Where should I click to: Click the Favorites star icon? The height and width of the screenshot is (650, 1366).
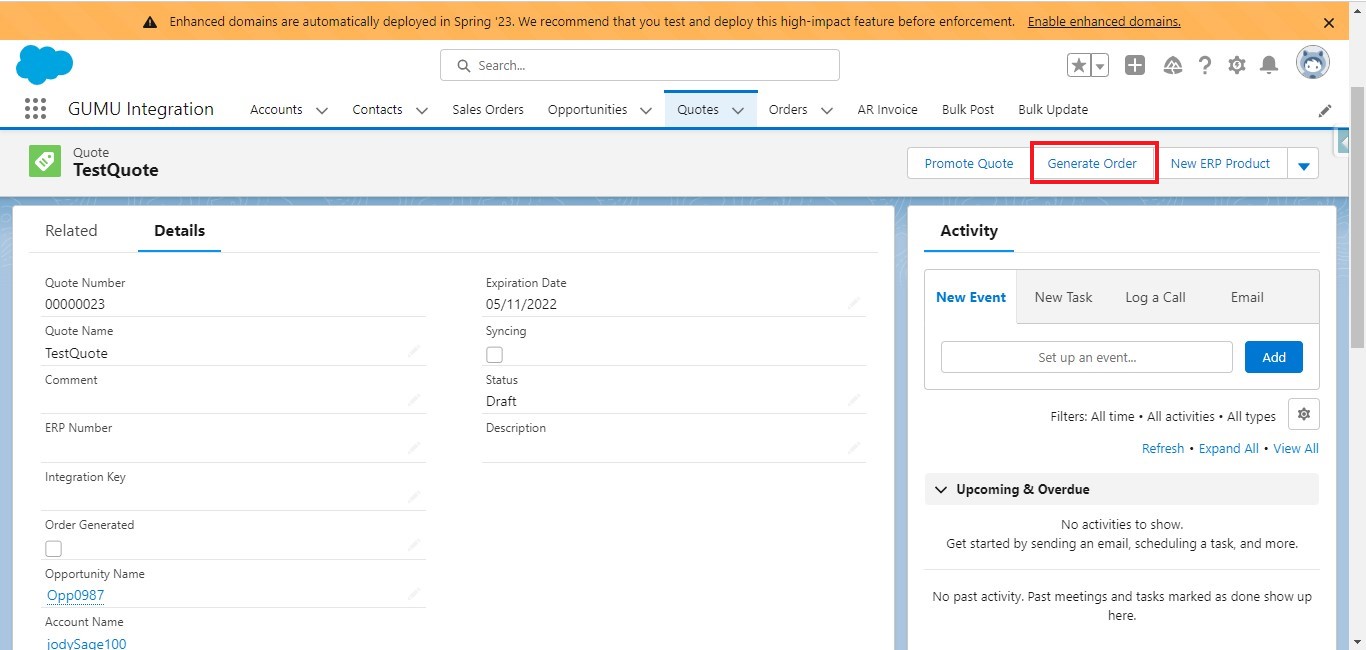click(1079, 65)
